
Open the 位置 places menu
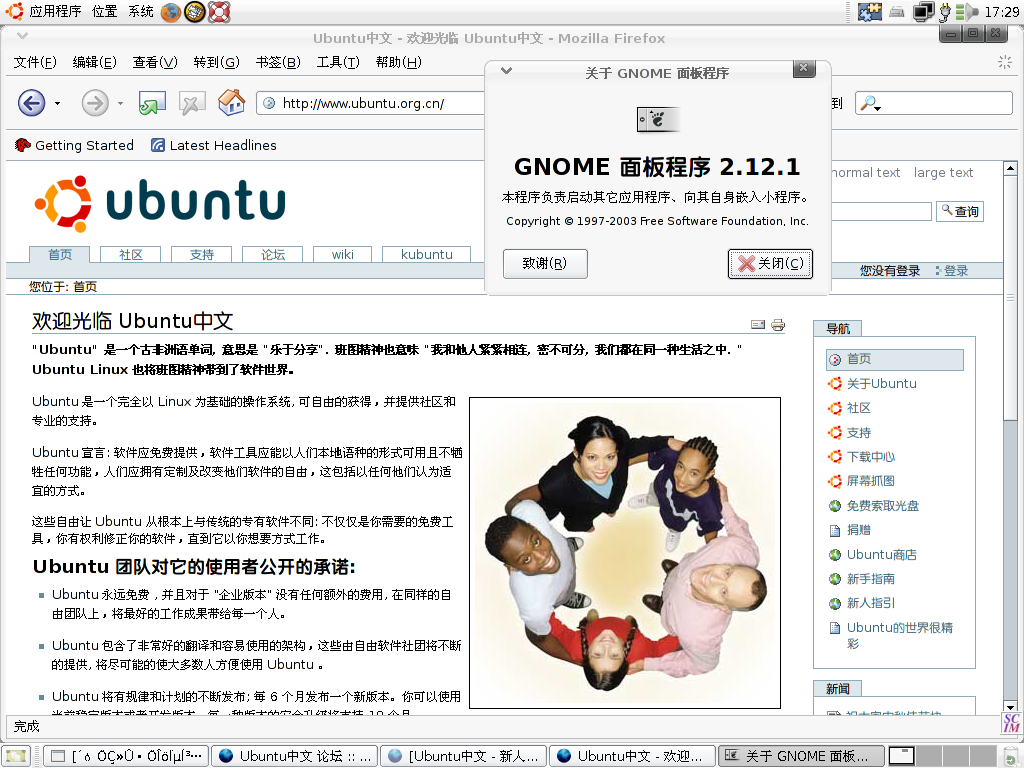tap(104, 11)
